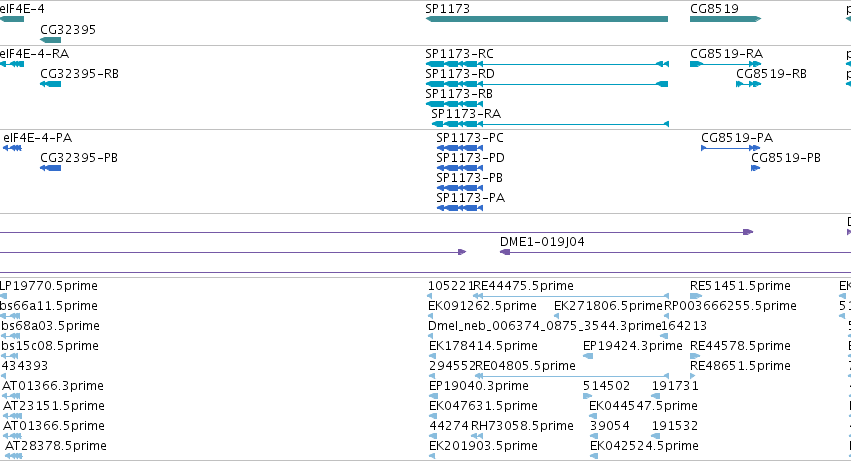
Task: Click the SP1173-RA transcript line
Action: (x=550, y=124)
